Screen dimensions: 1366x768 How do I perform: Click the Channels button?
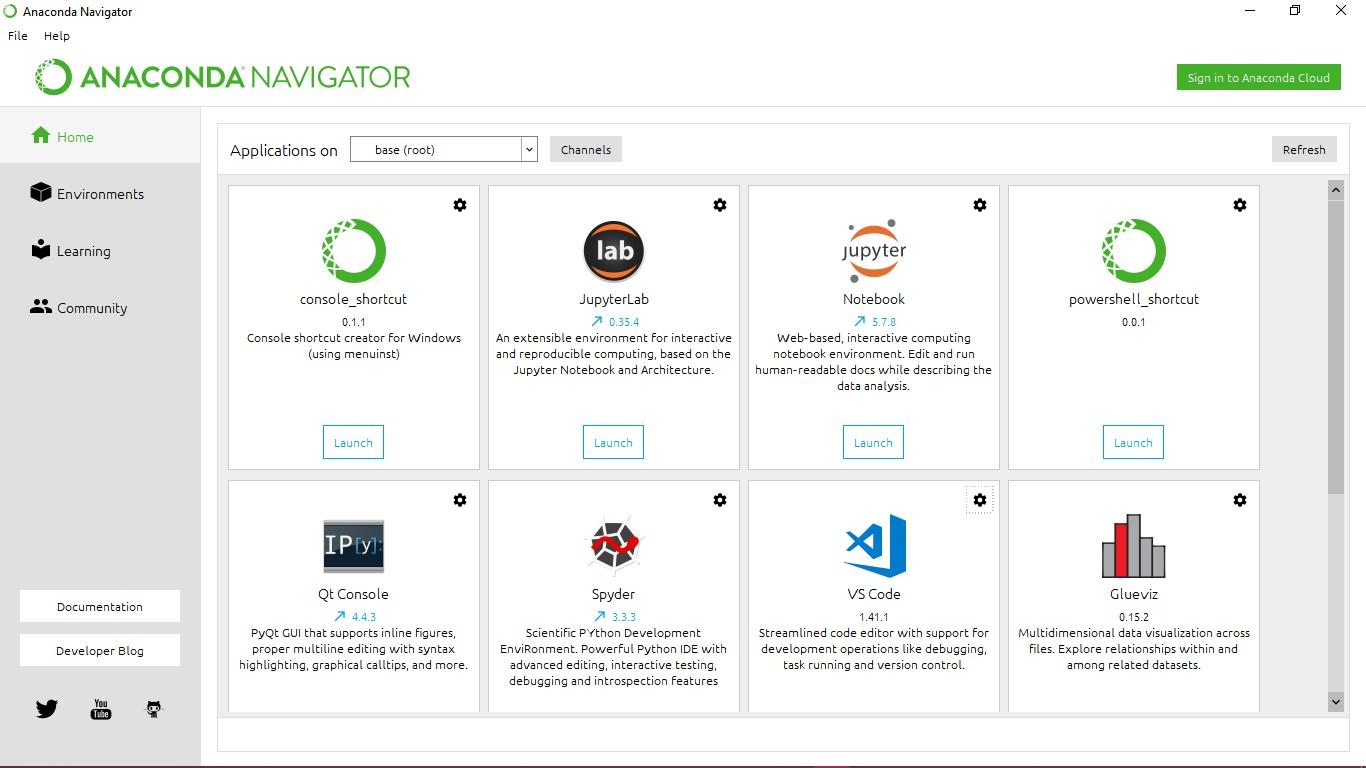(x=586, y=149)
